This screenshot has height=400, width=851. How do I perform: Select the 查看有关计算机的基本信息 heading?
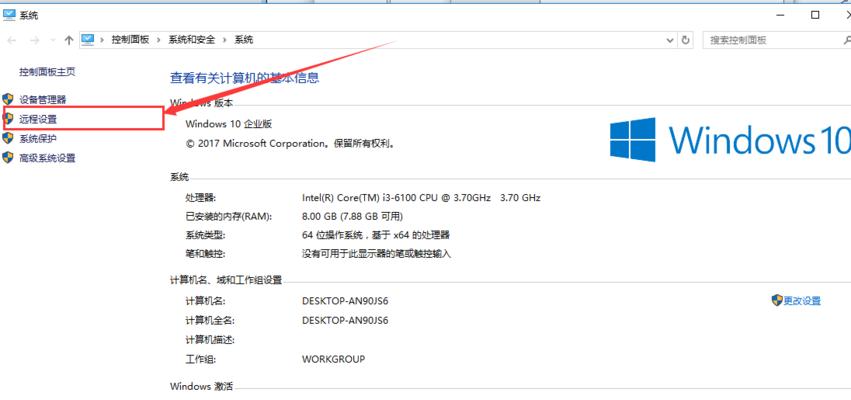pyautogui.click(x=245, y=78)
